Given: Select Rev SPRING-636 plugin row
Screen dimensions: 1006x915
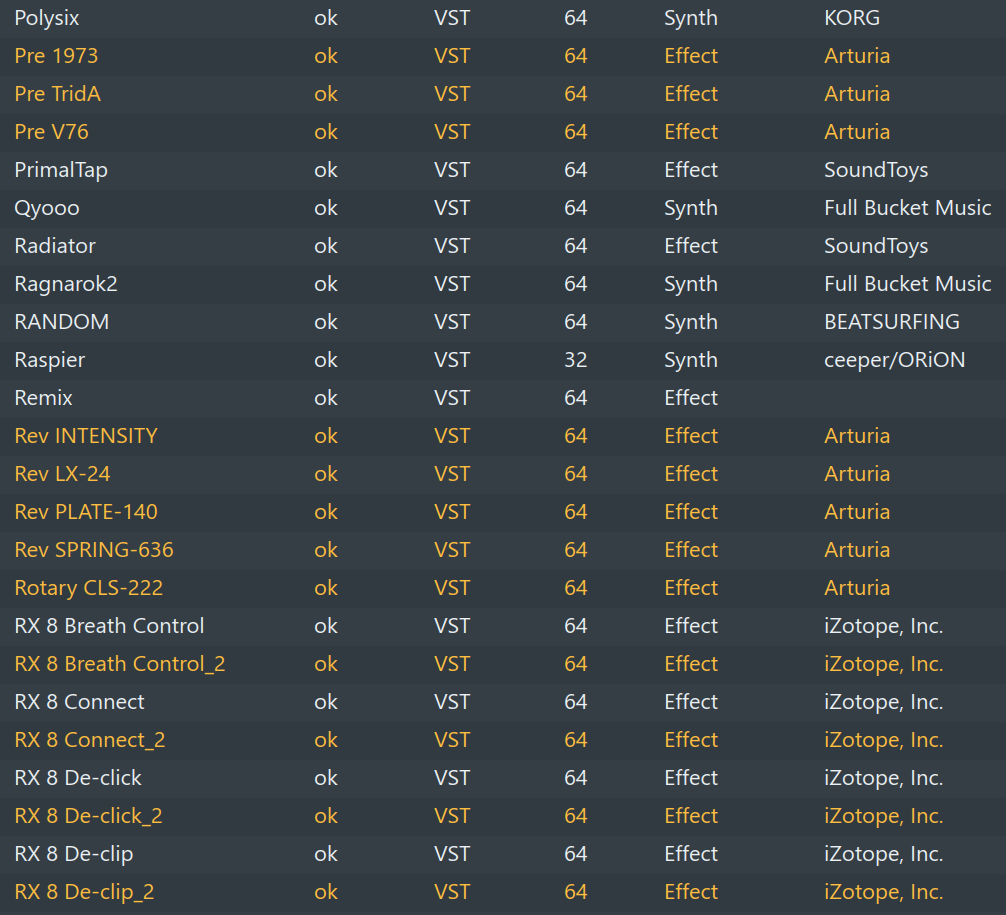Looking at the screenshot, I should (94, 550).
